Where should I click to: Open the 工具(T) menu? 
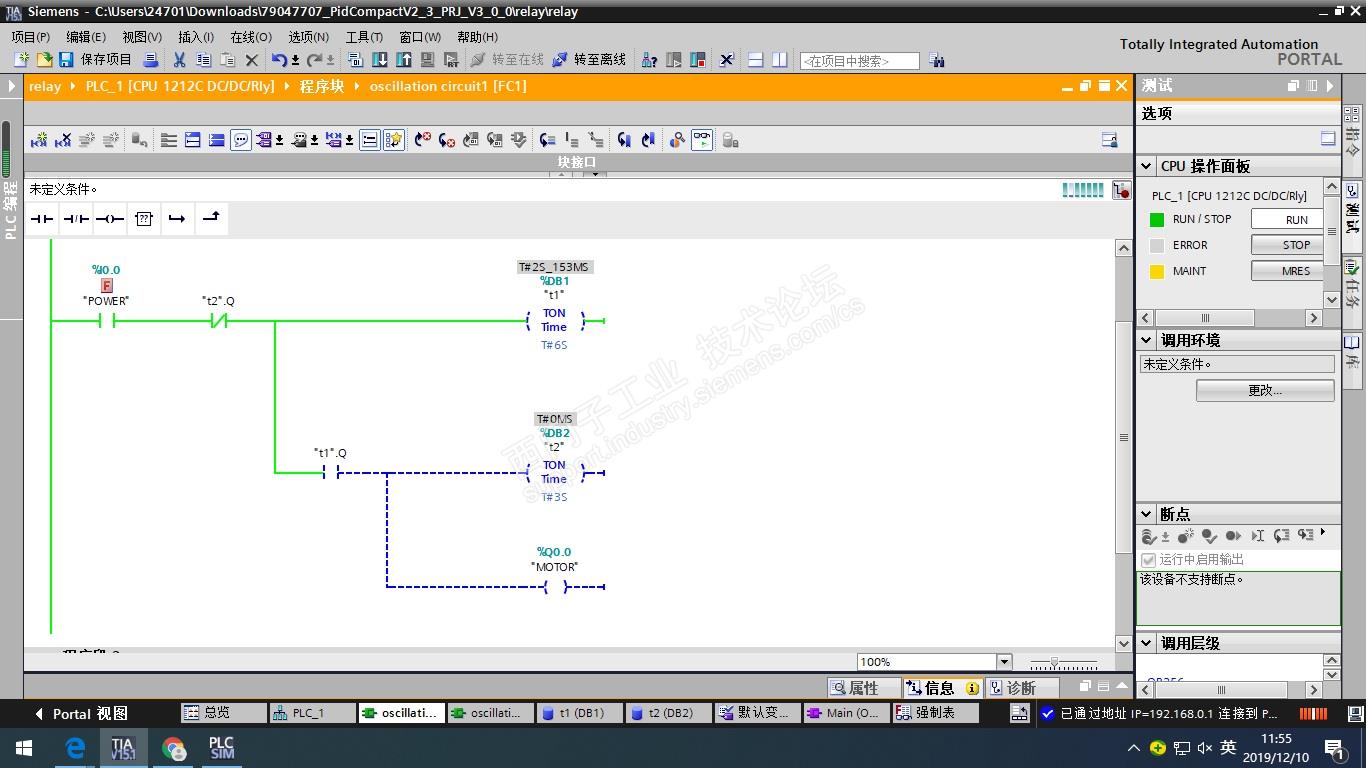coord(364,37)
